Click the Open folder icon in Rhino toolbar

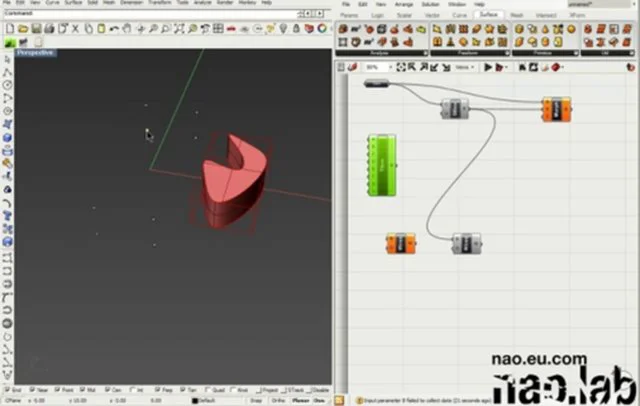click(x=23, y=29)
